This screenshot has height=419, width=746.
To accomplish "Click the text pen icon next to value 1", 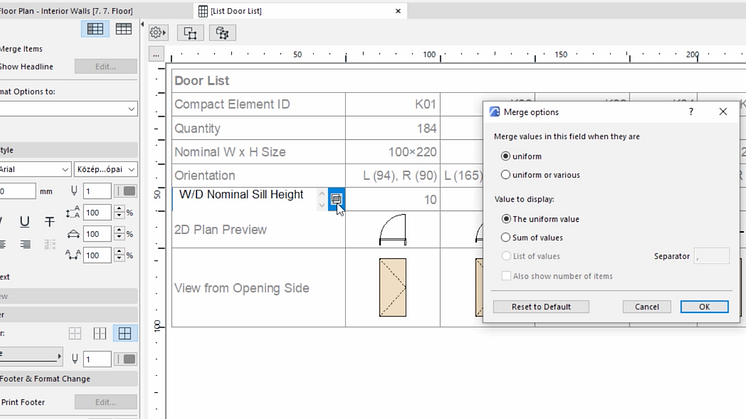I will (x=74, y=191).
